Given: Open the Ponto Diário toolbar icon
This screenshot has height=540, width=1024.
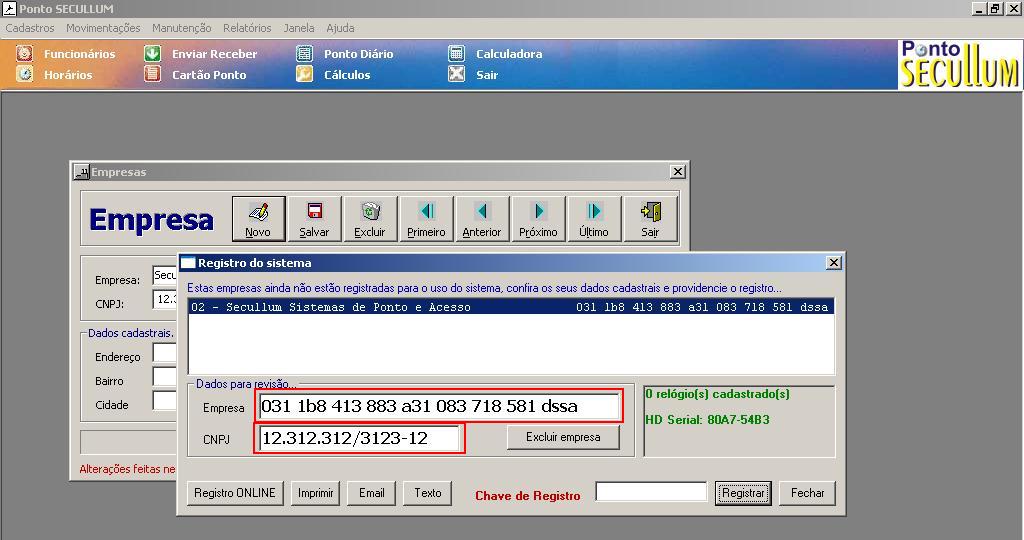Looking at the screenshot, I should pyautogui.click(x=304, y=54).
